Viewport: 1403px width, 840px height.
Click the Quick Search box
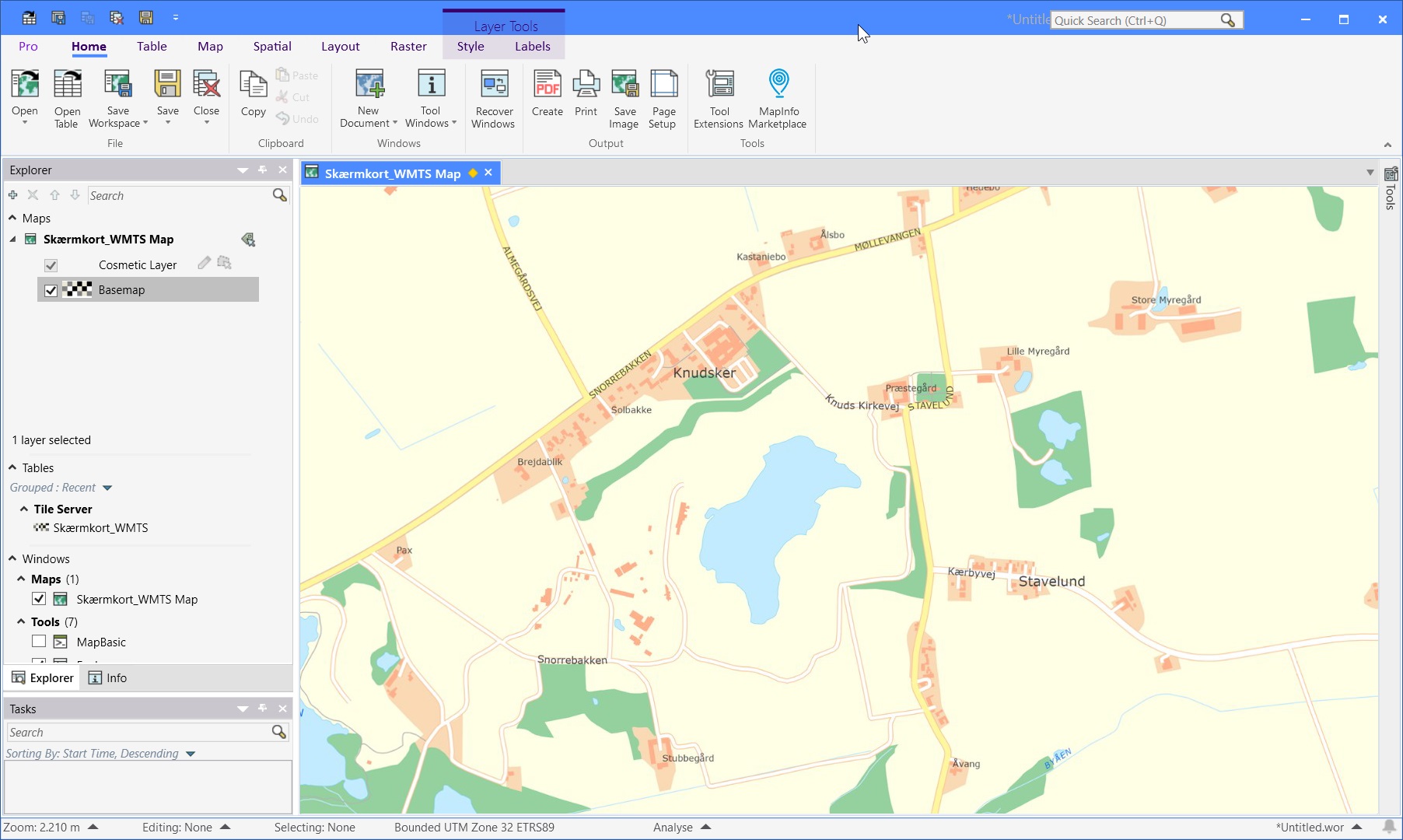tap(1146, 20)
